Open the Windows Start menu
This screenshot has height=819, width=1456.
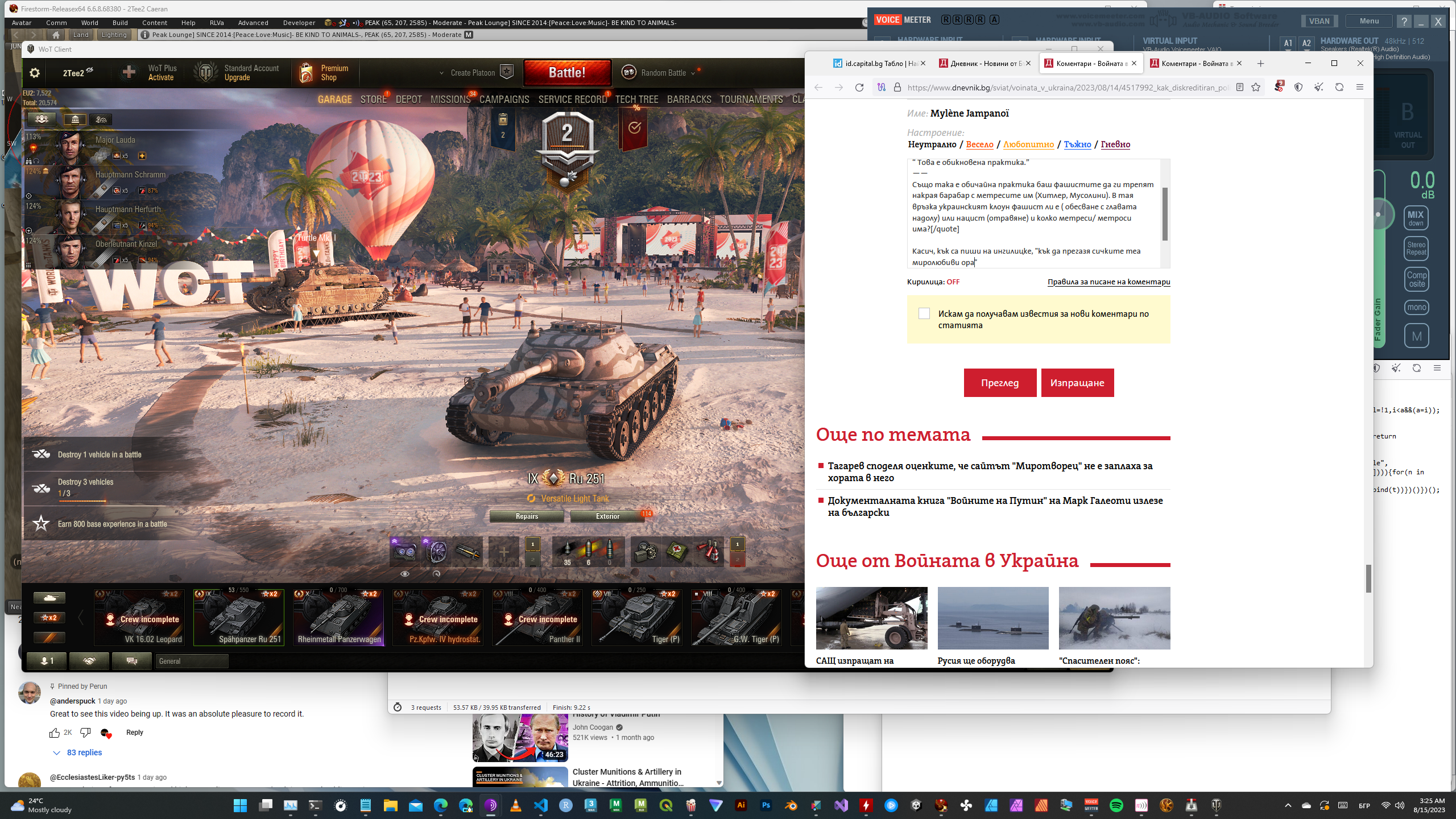tap(240, 805)
